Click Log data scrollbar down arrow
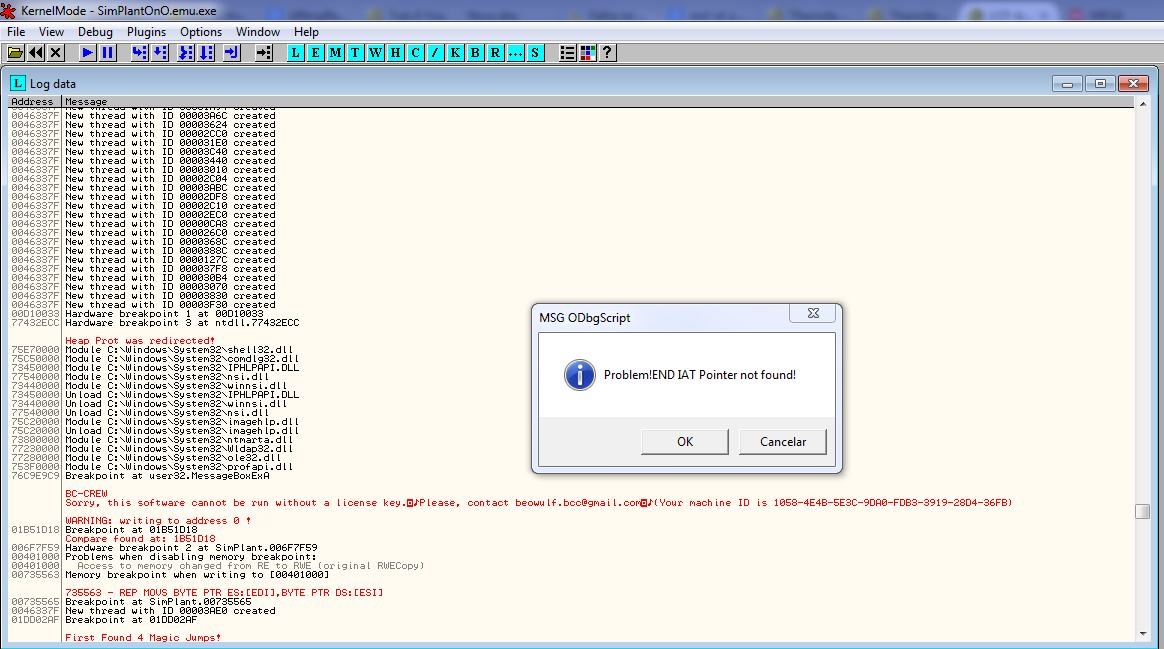The width and height of the screenshot is (1164, 649). click(1142, 633)
